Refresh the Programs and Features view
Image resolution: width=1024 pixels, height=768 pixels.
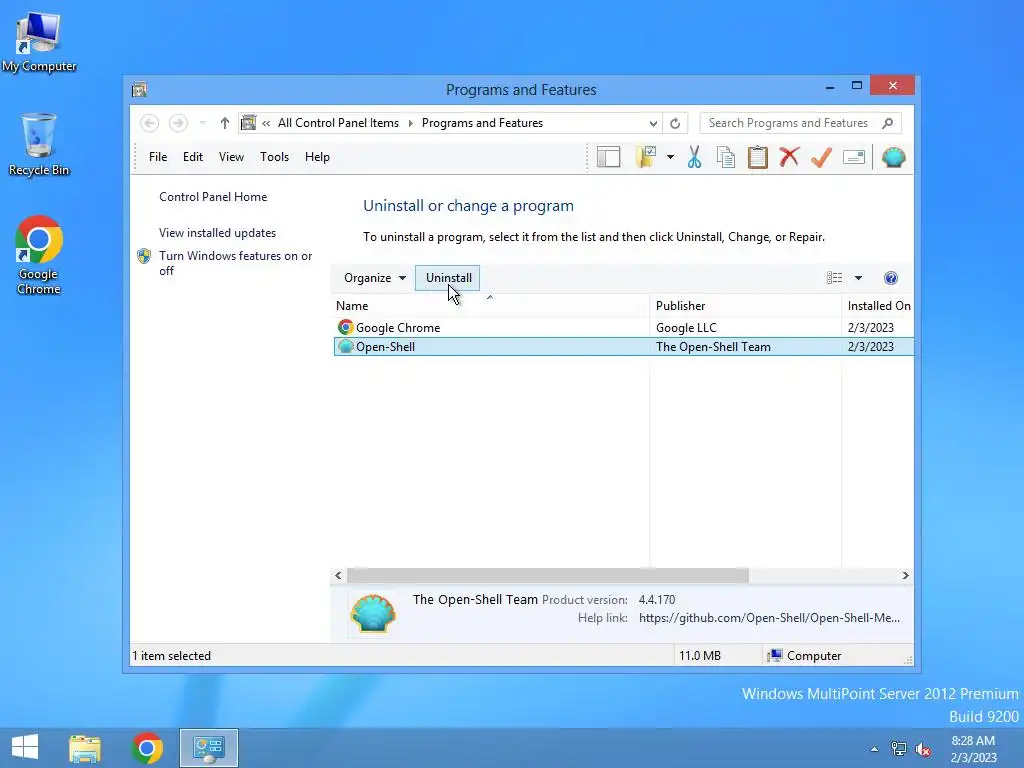[675, 123]
